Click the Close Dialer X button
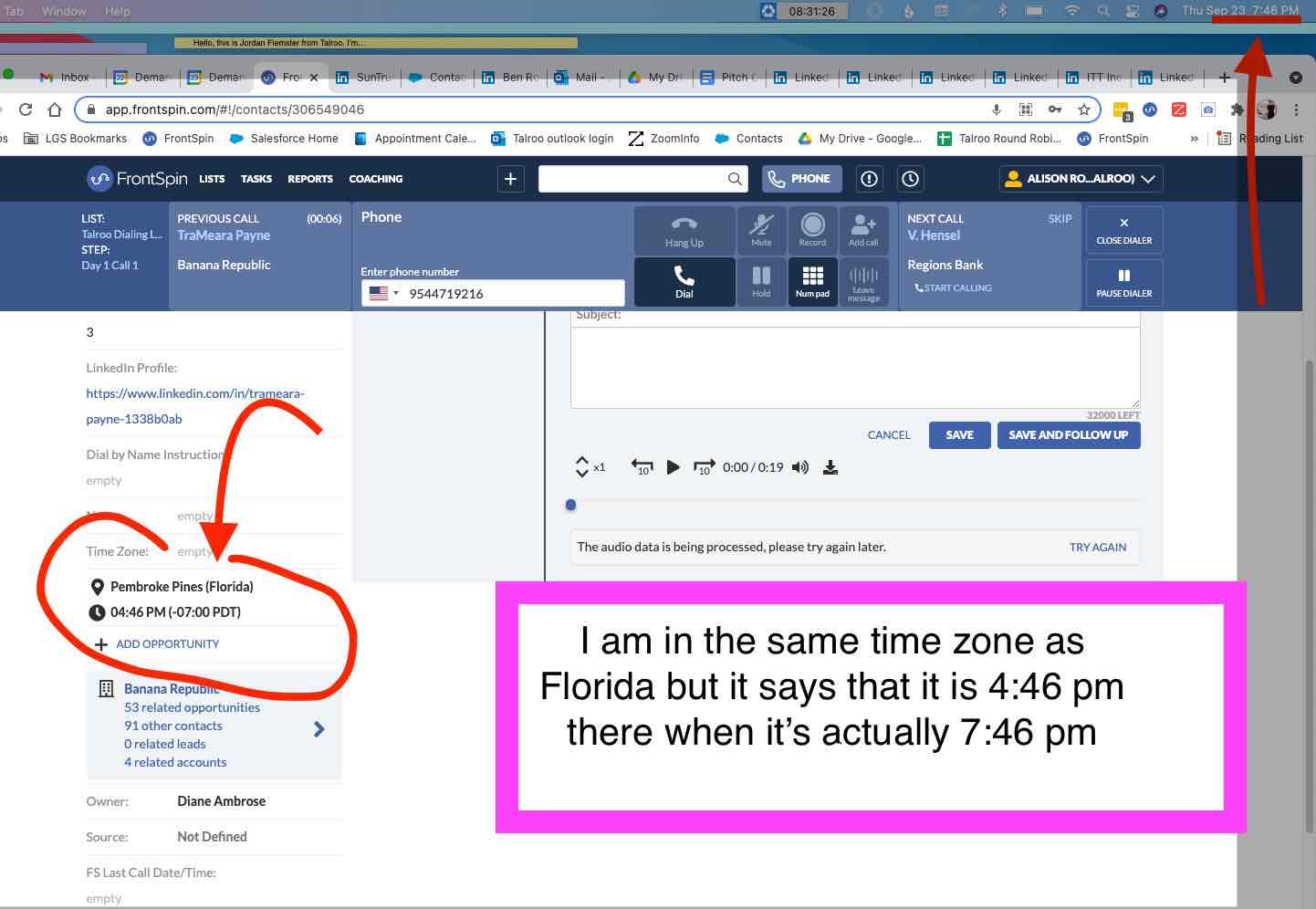This screenshot has width=1316, height=909. [1124, 230]
